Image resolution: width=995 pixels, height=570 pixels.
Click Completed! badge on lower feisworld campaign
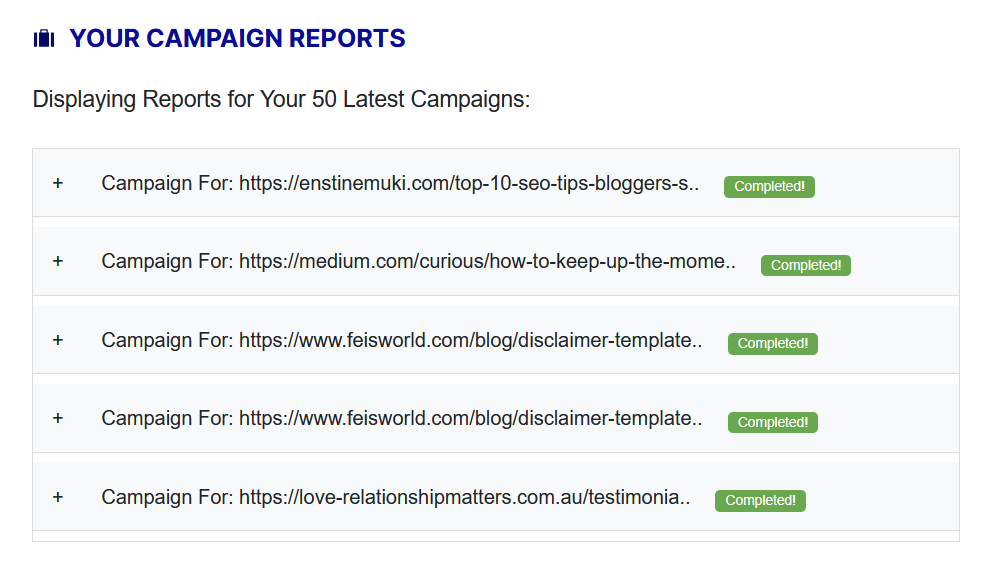pos(772,422)
